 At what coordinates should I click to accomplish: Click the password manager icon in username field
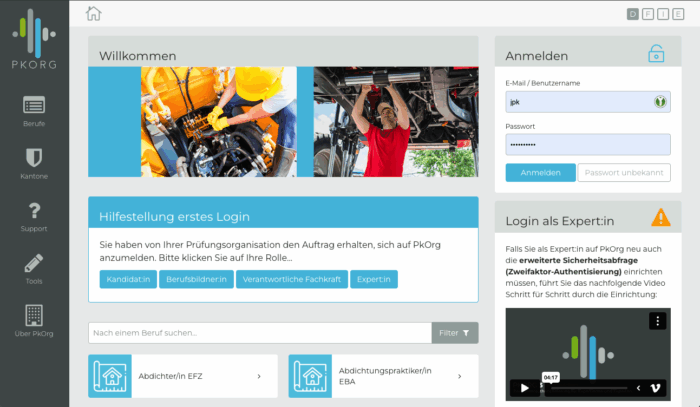(x=660, y=101)
